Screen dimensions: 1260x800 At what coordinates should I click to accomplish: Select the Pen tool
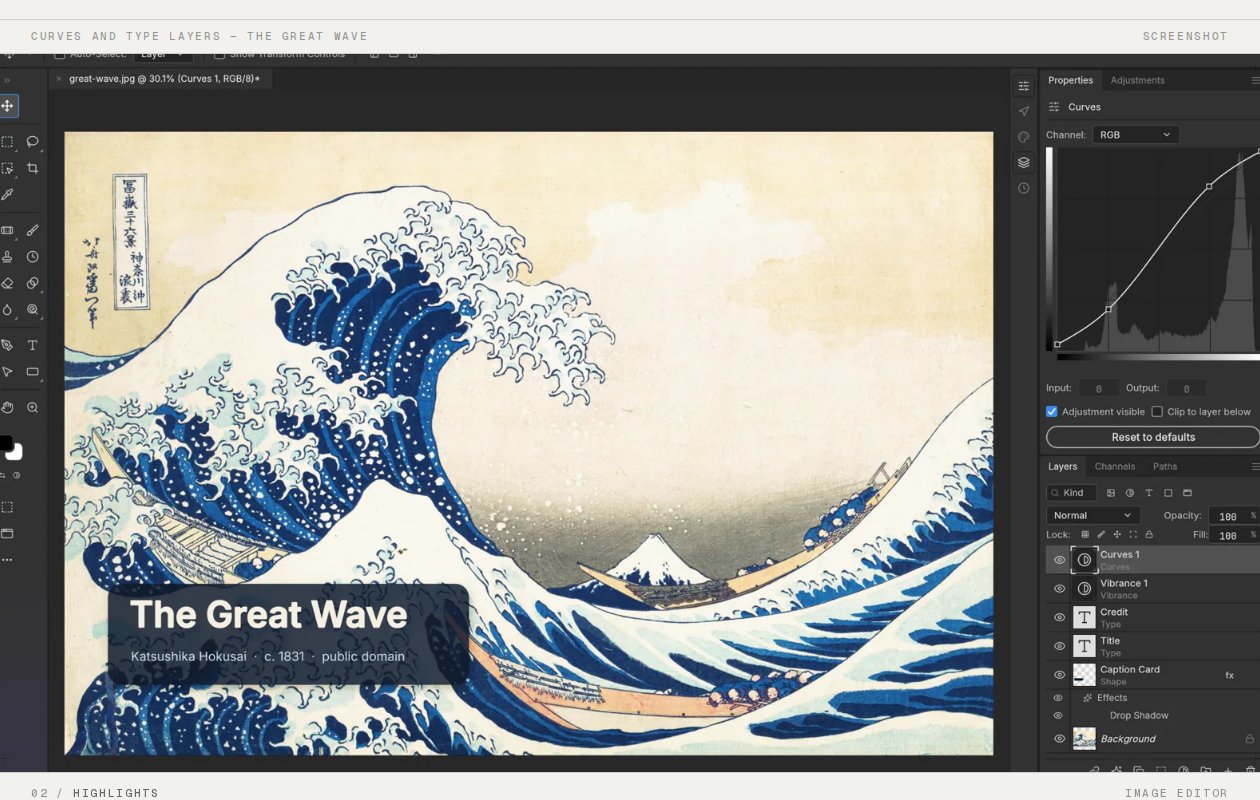[x=7, y=345]
